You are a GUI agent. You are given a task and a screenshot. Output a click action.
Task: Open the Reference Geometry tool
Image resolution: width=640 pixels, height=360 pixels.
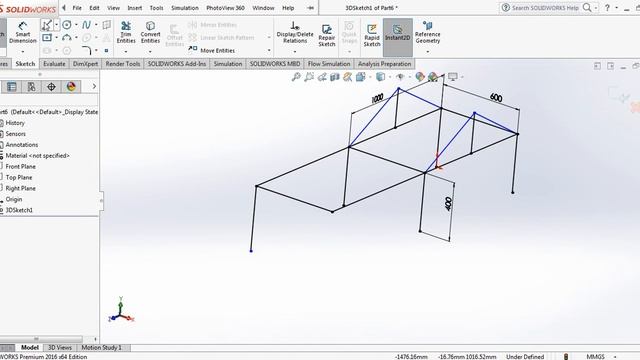coord(428,32)
